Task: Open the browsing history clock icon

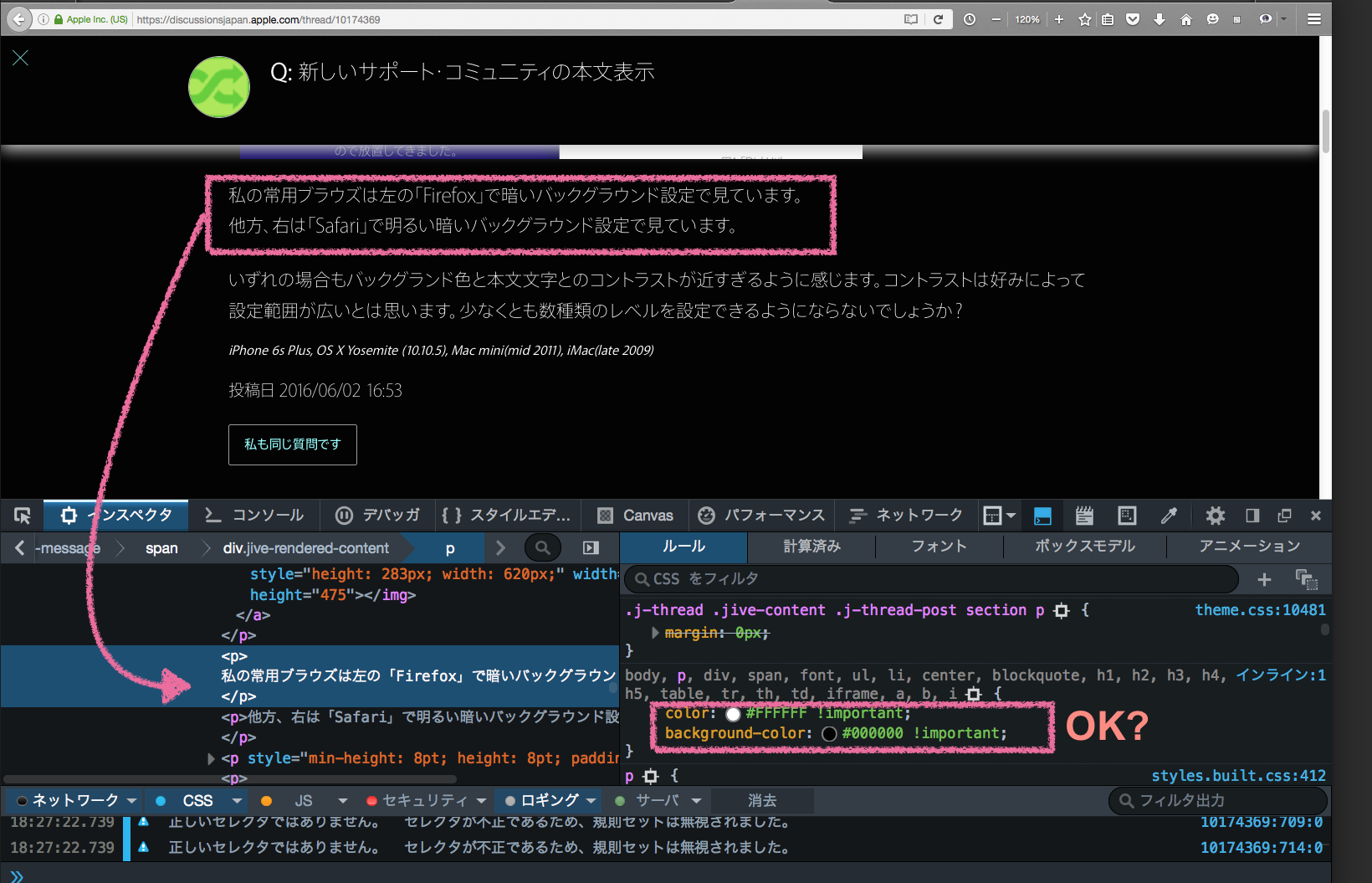Action: (x=970, y=19)
